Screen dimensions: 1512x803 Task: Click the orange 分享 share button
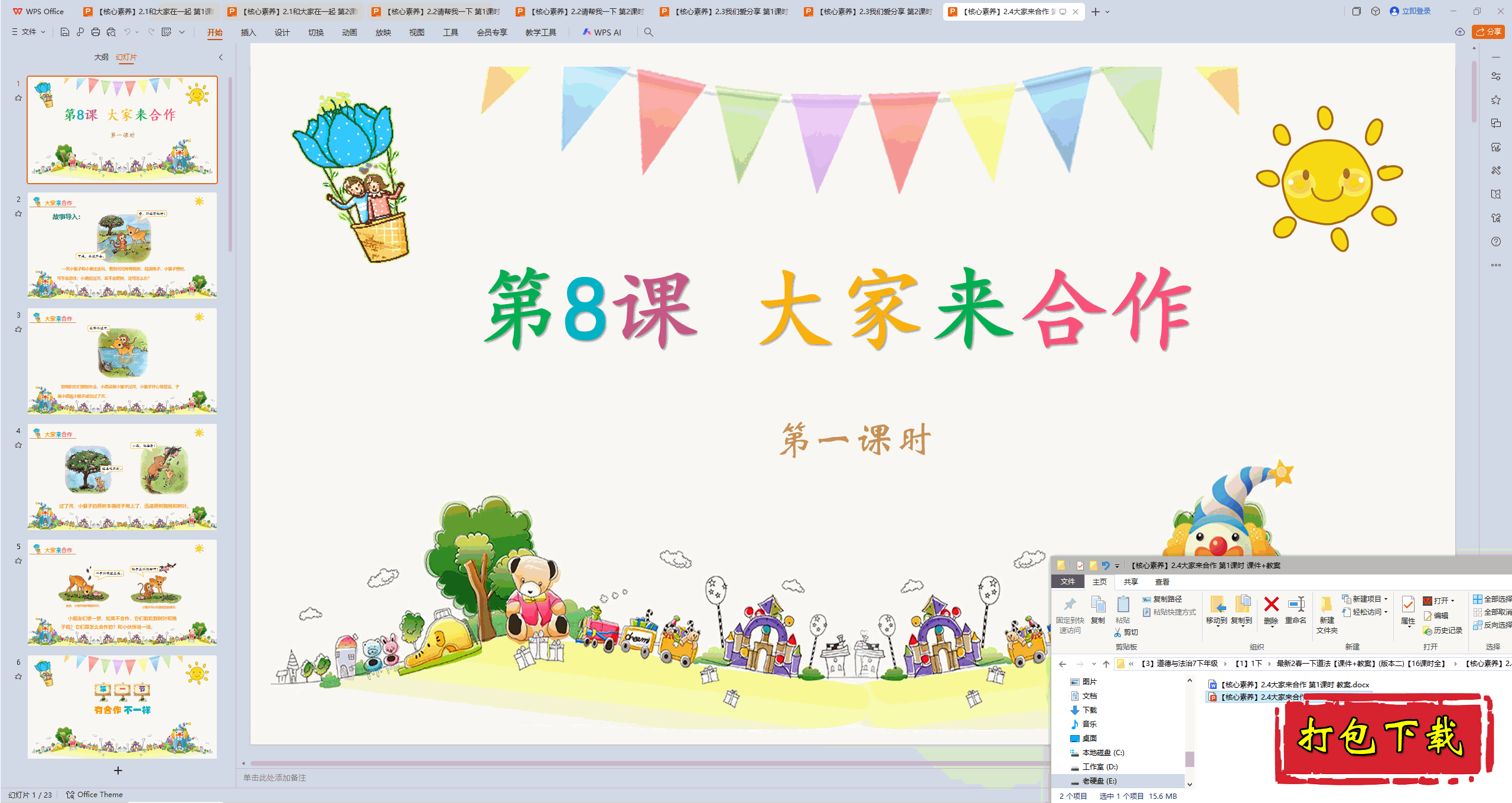1488,32
